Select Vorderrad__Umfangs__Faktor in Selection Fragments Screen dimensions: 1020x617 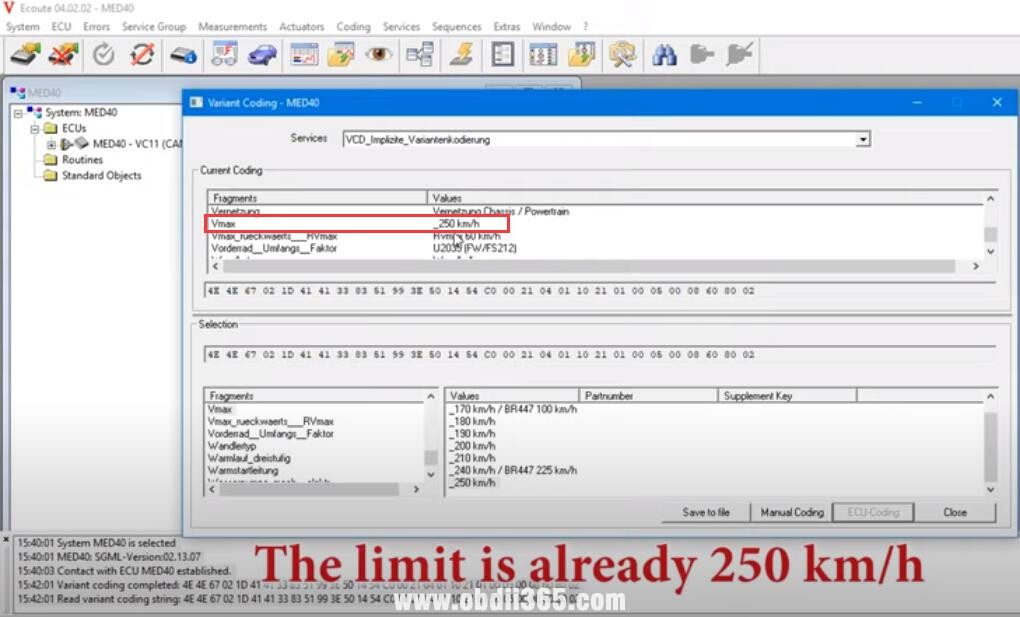pos(271,434)
